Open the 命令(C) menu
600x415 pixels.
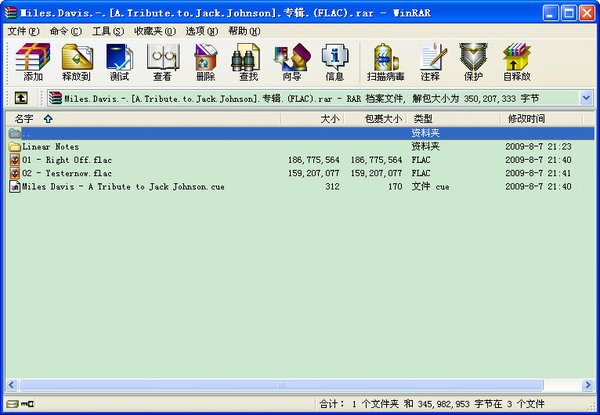click(x=66, y=31)
